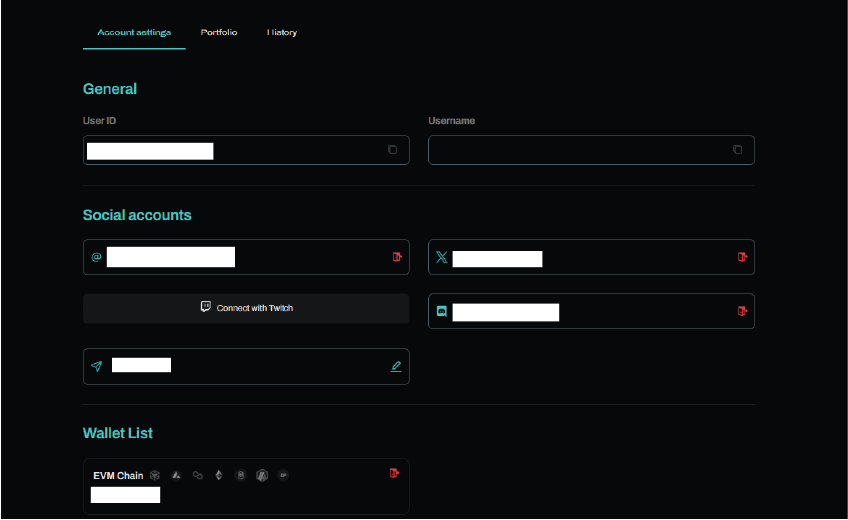Copy the User ID value
Screen dimensions: 848x520
tap(393, 150)
